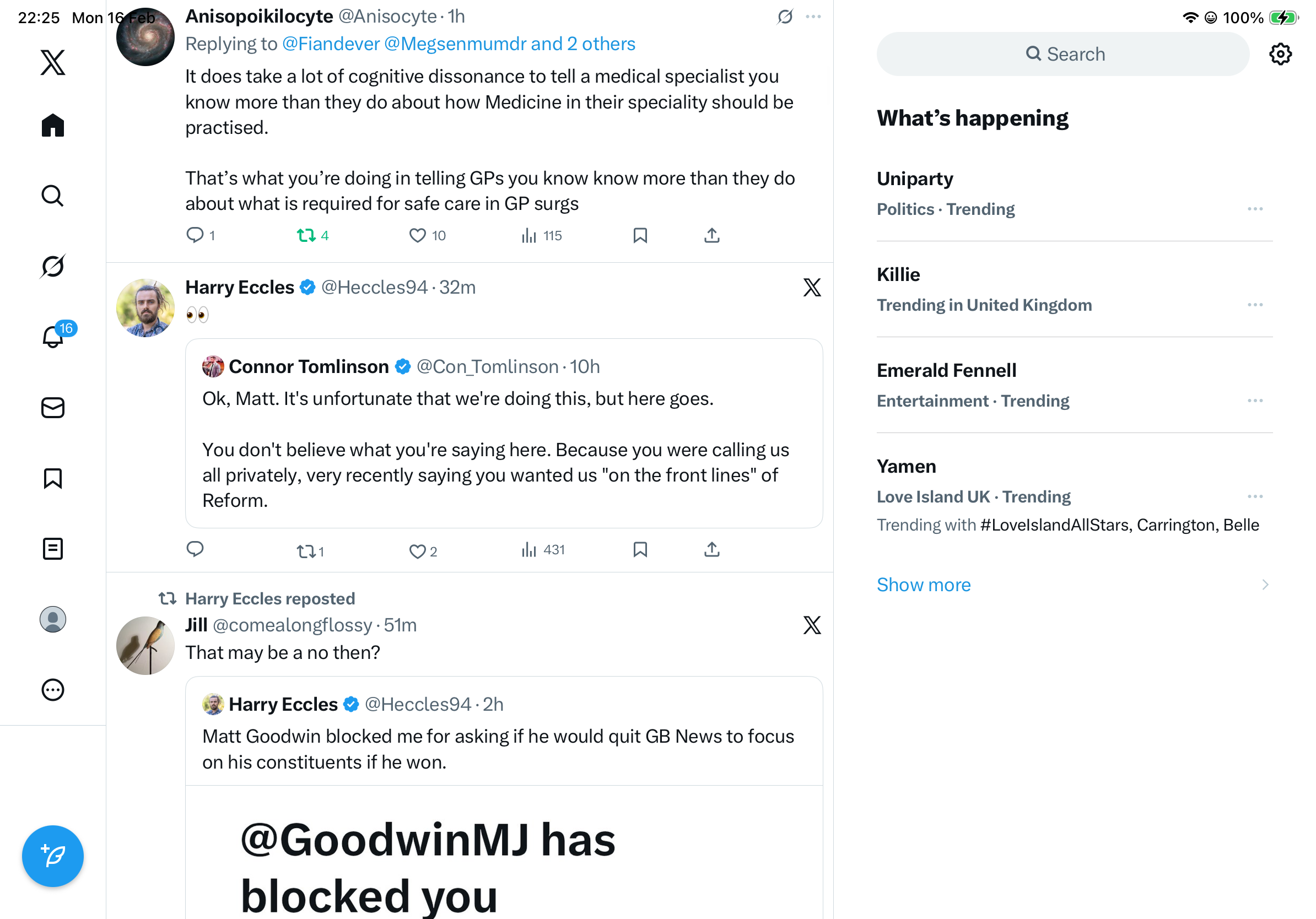This screenshot has height=919, width=1316.
Task: Open Messages envelope in sidebar
Action: (53, 408)
